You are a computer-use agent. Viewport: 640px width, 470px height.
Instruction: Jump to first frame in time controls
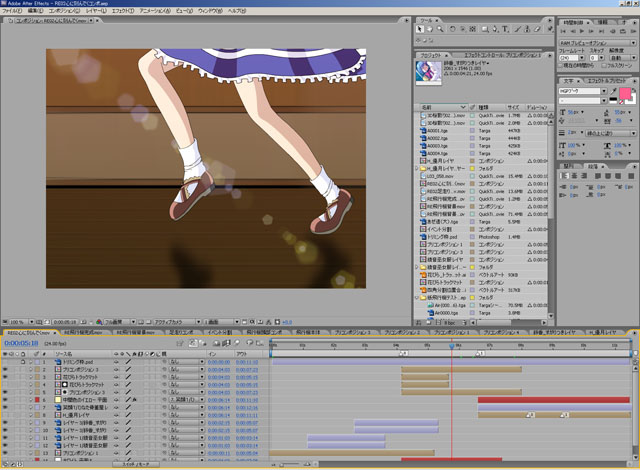563,31
